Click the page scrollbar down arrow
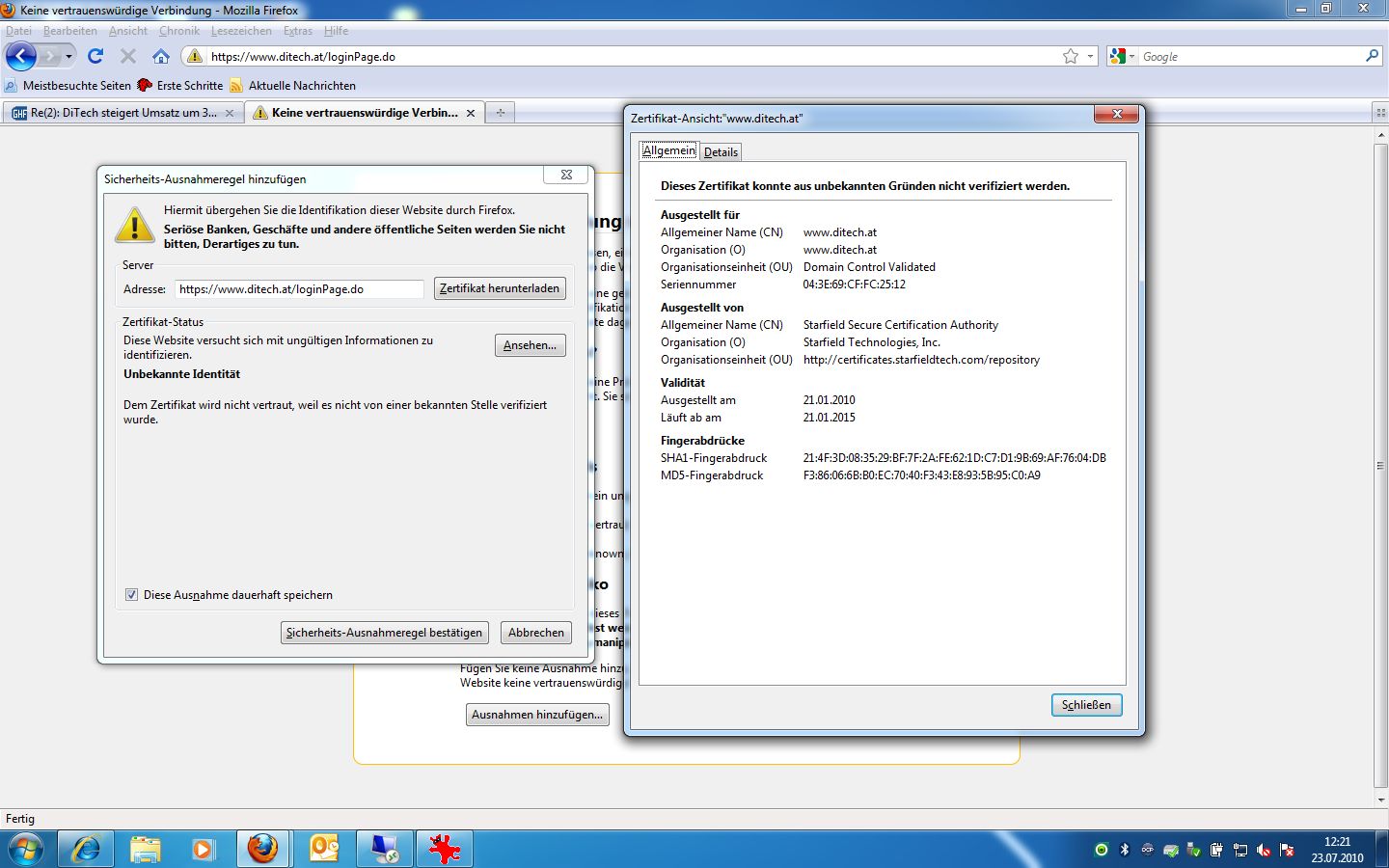 click(x=1381, y=800)
